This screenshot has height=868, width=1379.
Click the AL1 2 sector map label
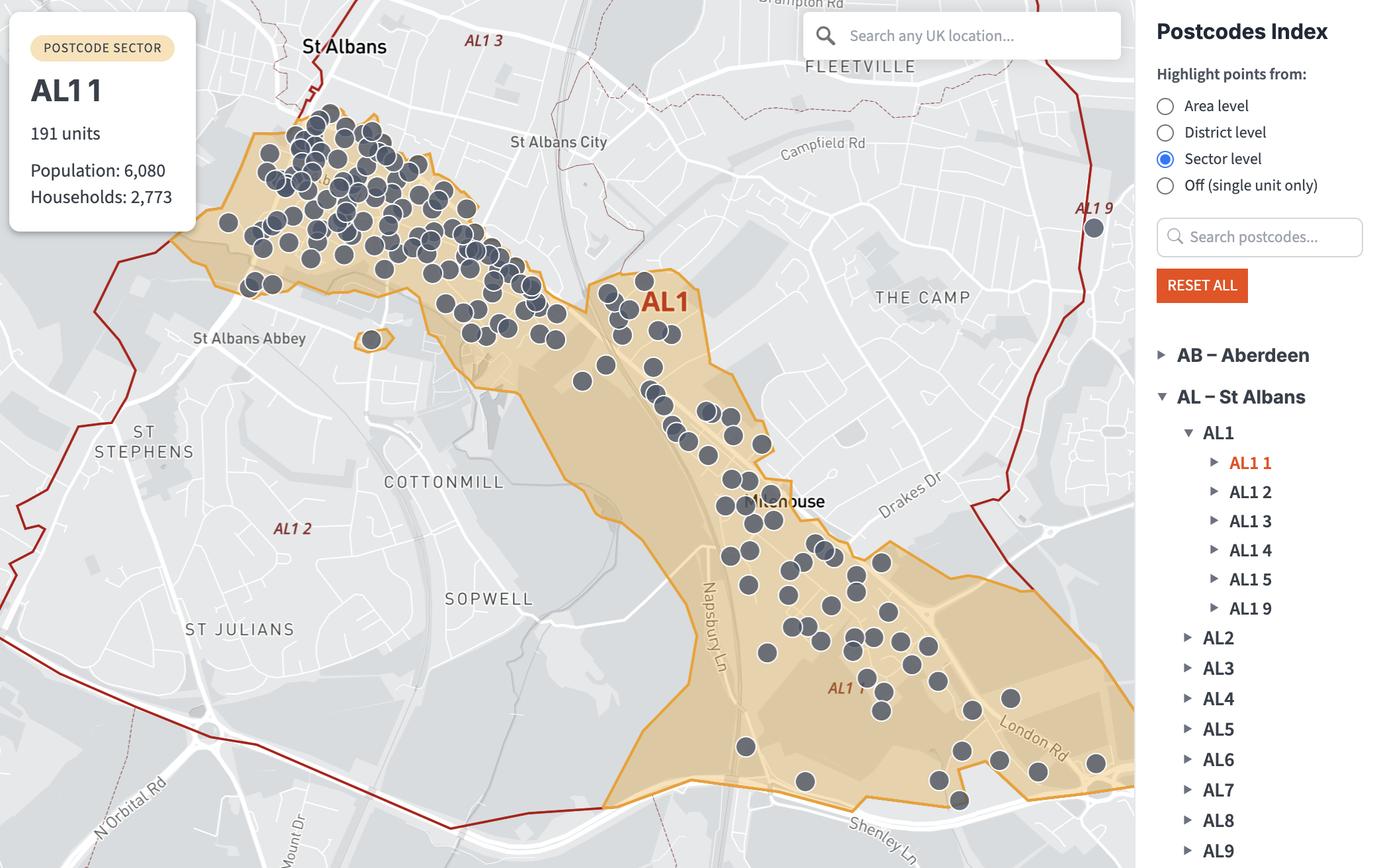[x=292, y=529]
